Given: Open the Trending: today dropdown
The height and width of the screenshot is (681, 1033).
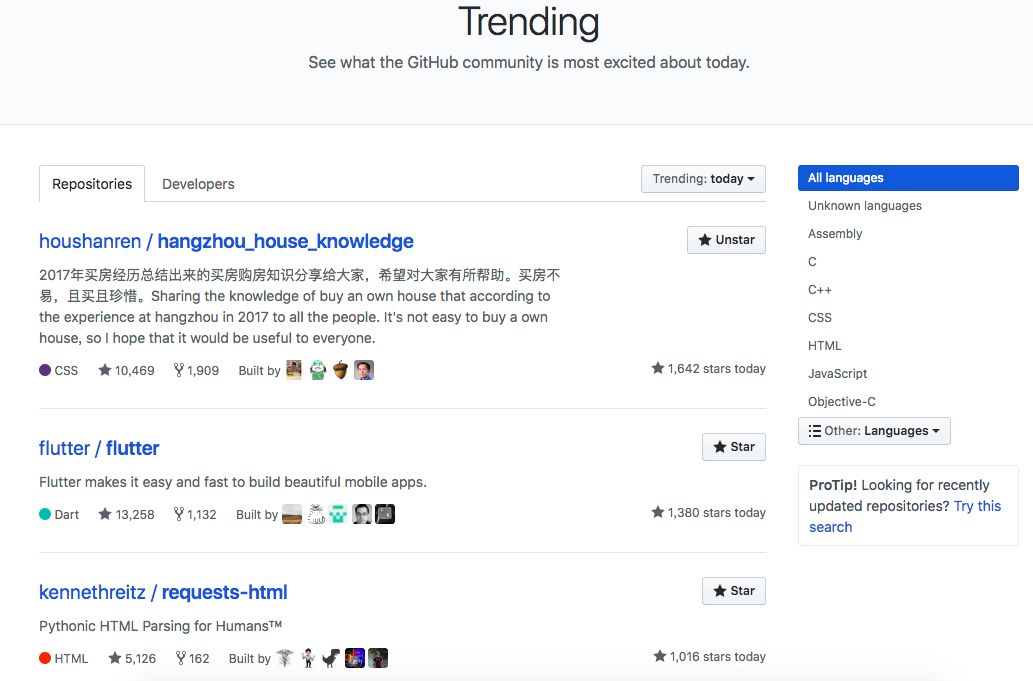Looking at the screenshot, I should [703, 178].
